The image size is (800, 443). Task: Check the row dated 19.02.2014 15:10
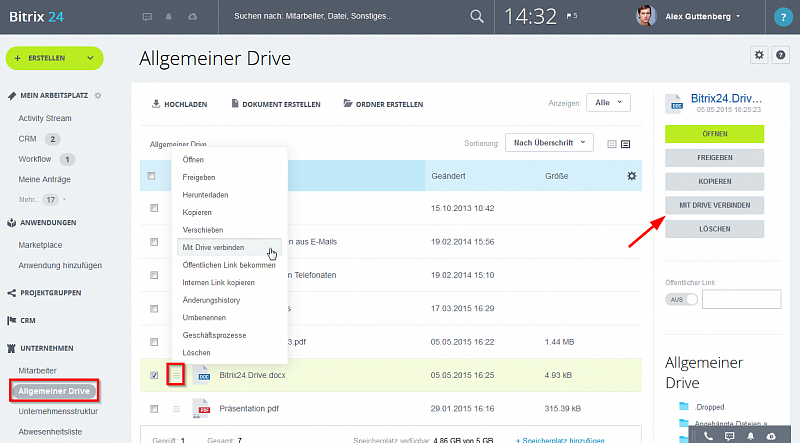click(x=154, y=275)
